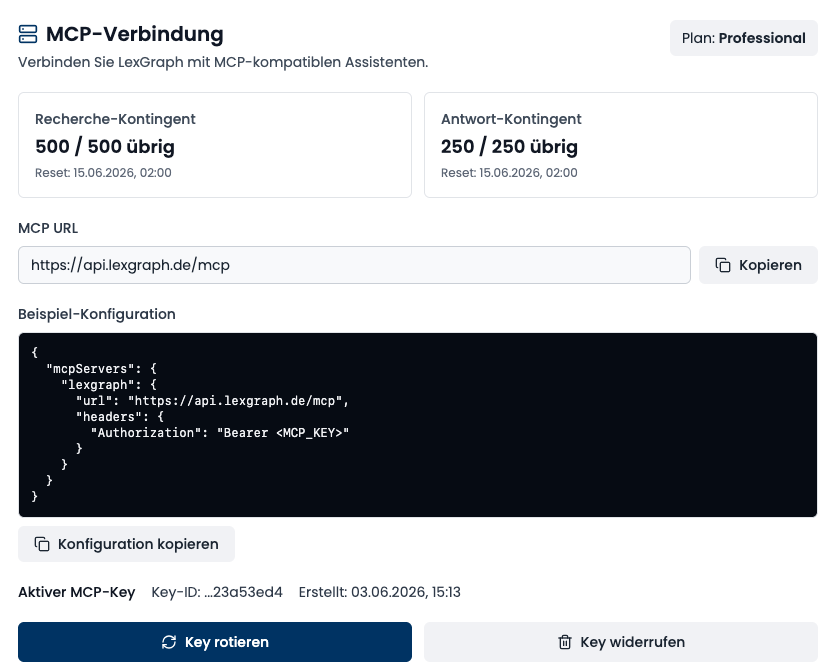This screenshot has height=672, width=834.
Task: Click the Recherche-Kontingent reset date text
Action: point(103,173)
